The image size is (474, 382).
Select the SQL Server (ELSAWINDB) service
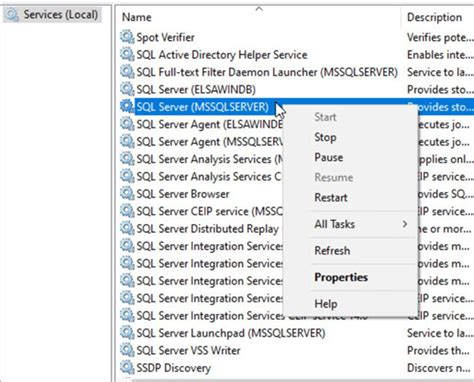point(196,89)
